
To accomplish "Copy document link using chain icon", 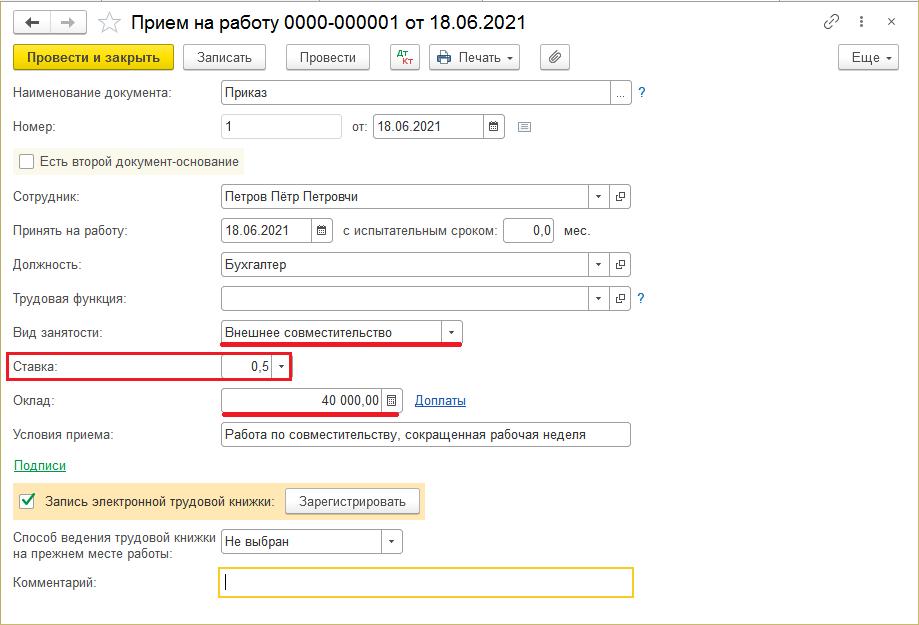I will [x=831, y=22].
